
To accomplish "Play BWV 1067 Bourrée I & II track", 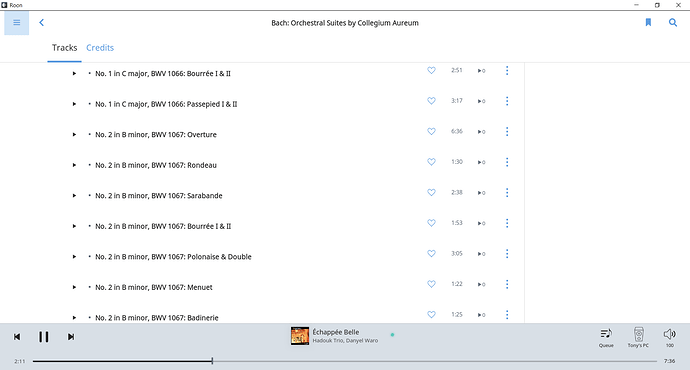I will tap(74, 226).
